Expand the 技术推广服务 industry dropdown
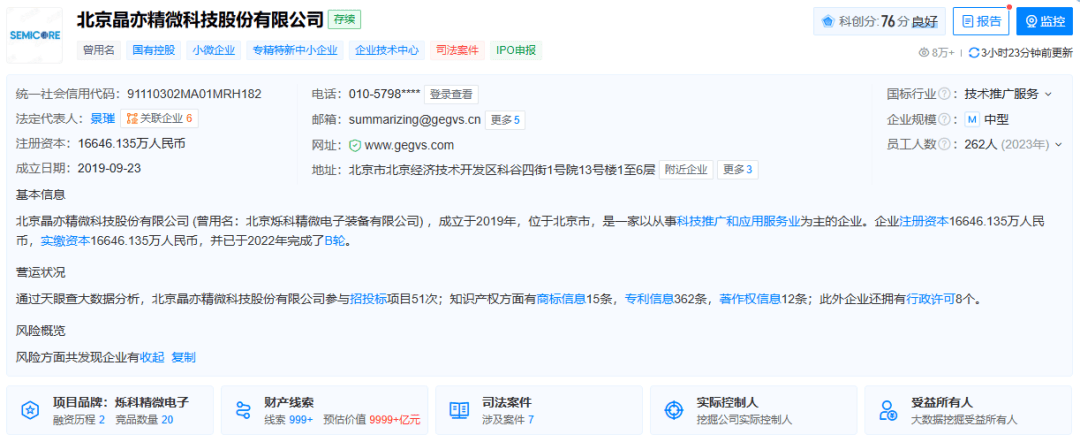The height and width of the screenshot is (442, 1080). [x=1048, y=94]
